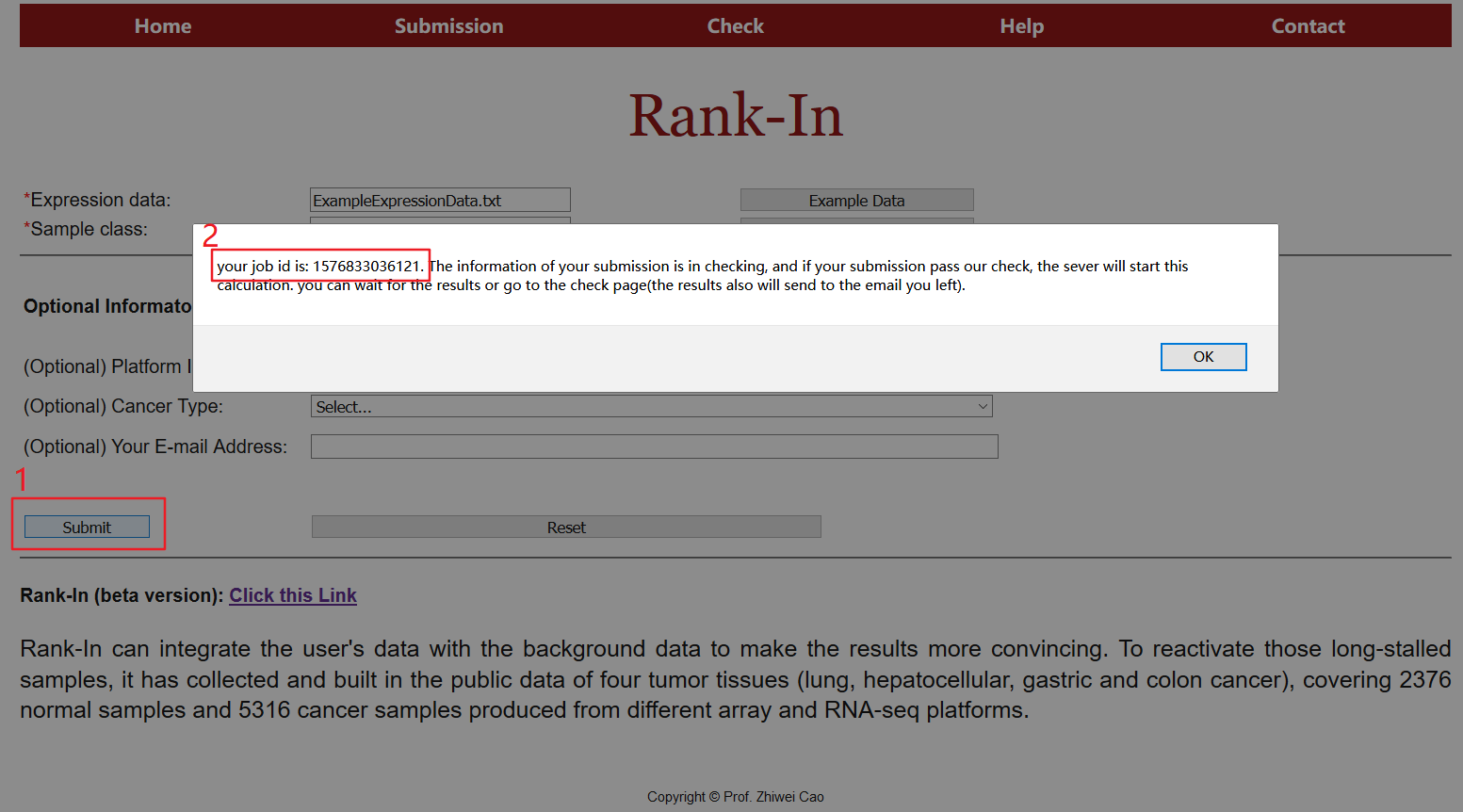
Task: Focus the E-mail Address input field
Action: [x=654, y=447]
